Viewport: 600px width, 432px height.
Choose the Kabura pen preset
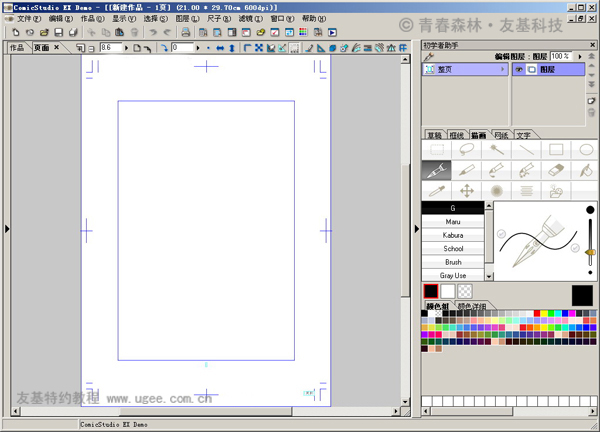pos(453,235)
